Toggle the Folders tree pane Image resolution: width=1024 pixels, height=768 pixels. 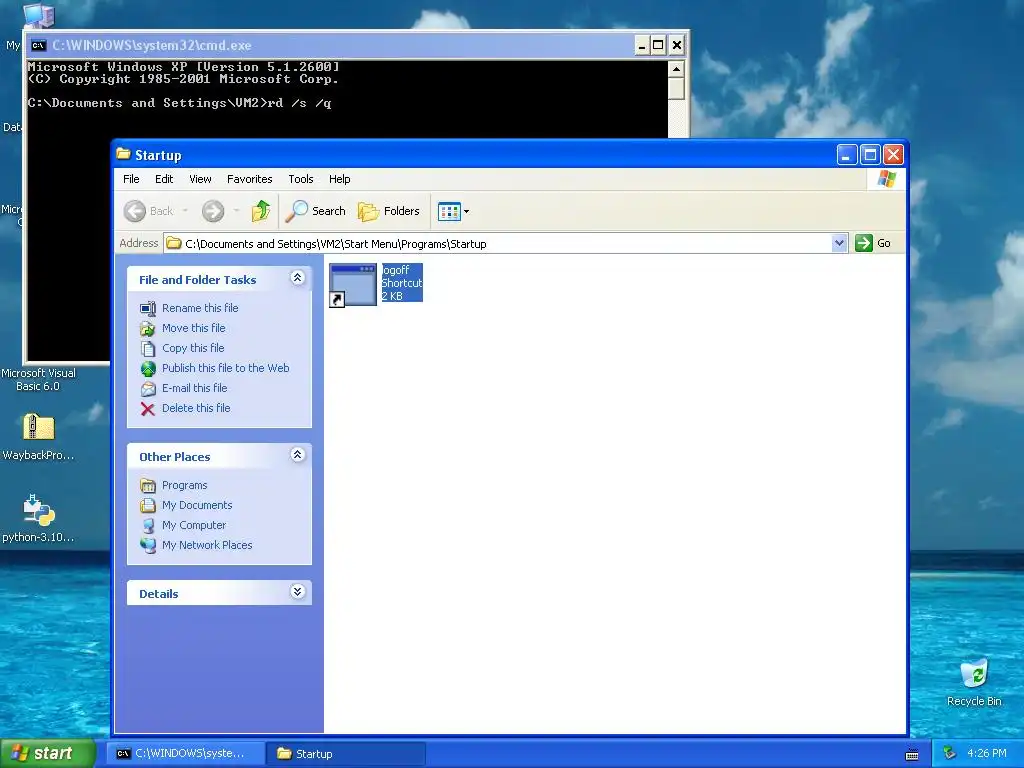[x=389, y=211]
